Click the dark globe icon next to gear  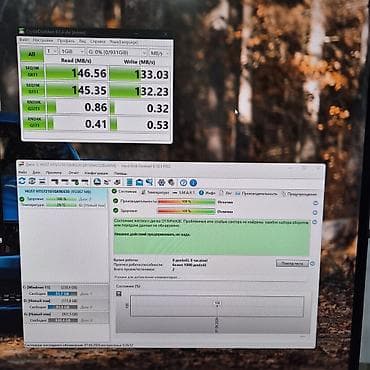click(x=171, y=183)
